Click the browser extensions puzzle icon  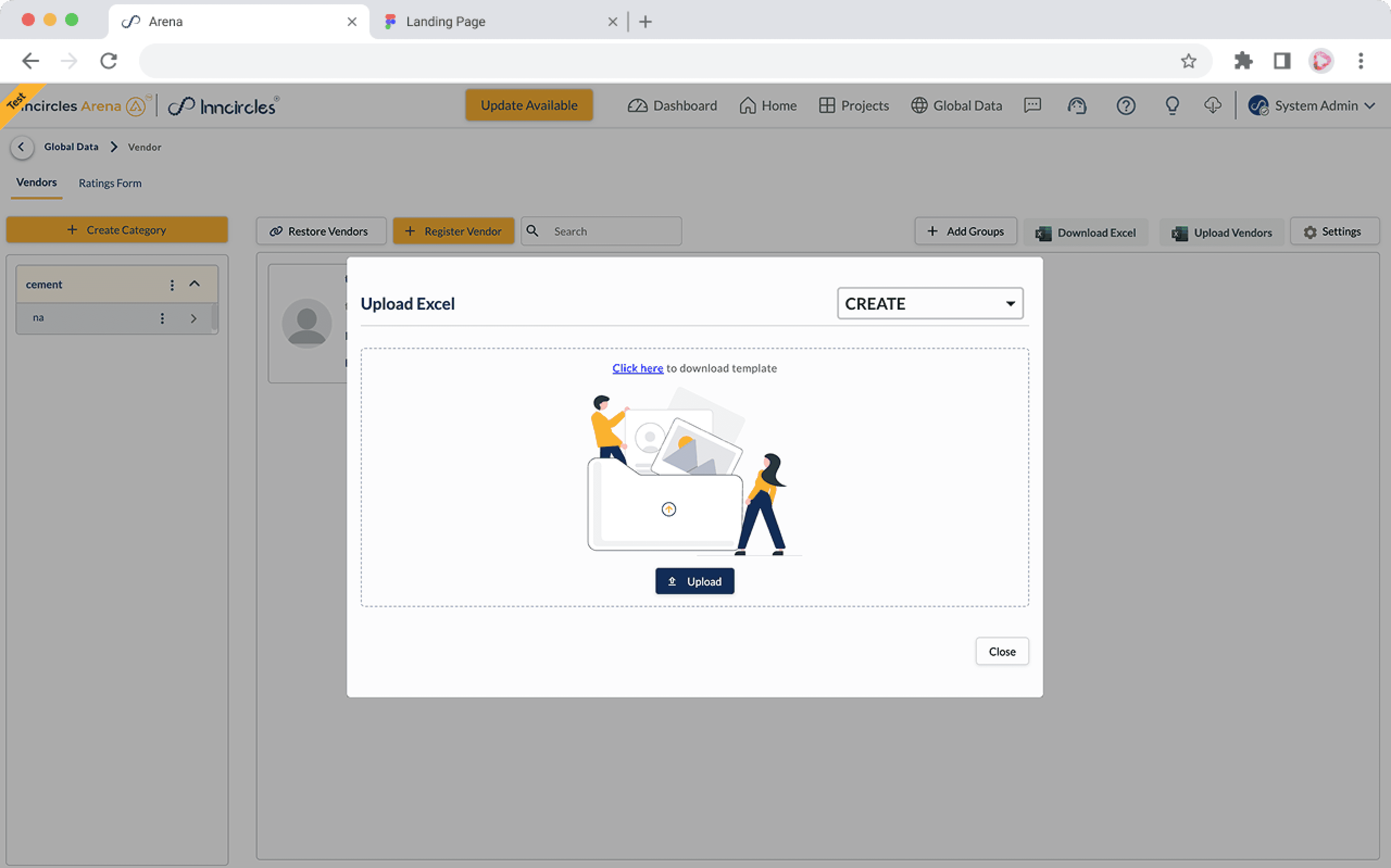[1243, 61]
